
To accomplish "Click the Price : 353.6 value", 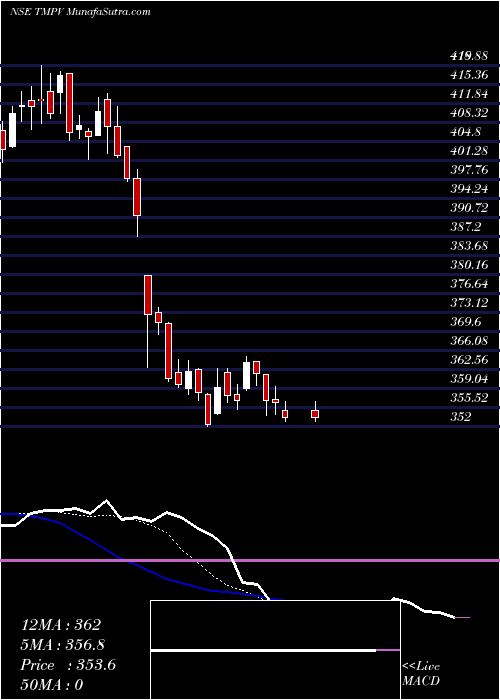I will pyautogui.click(x=68, y=665).
